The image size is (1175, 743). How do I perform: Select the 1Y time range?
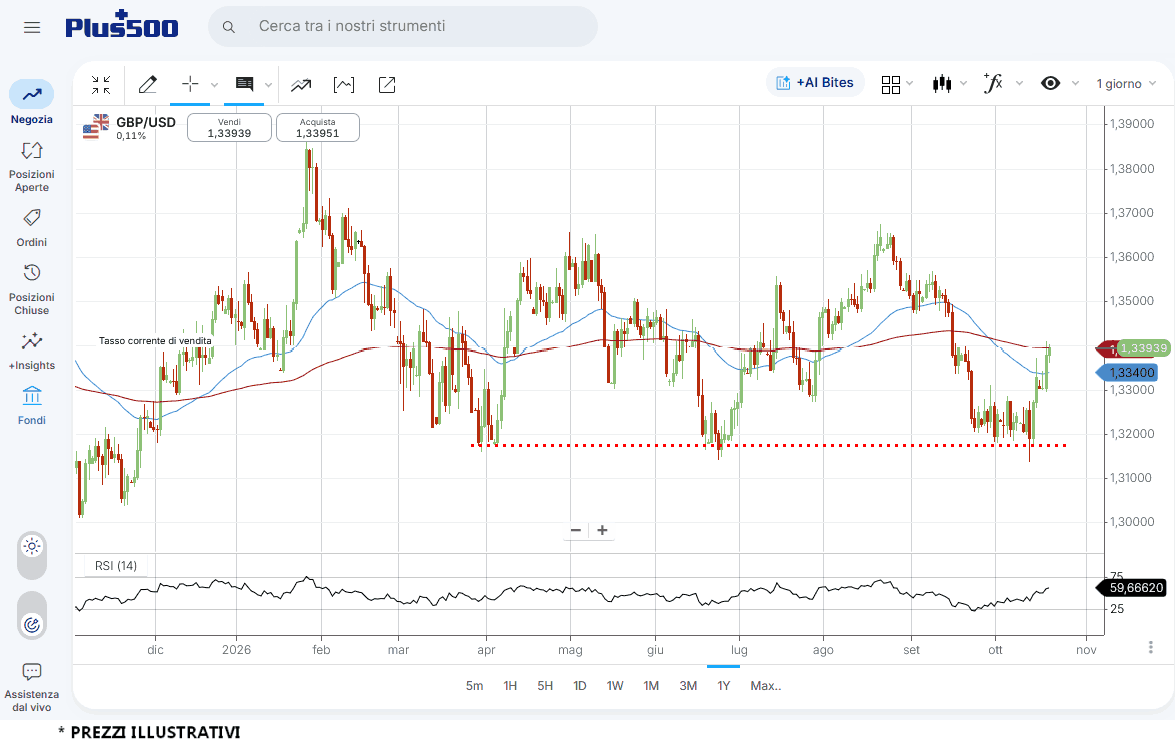[x=723, y=685]
